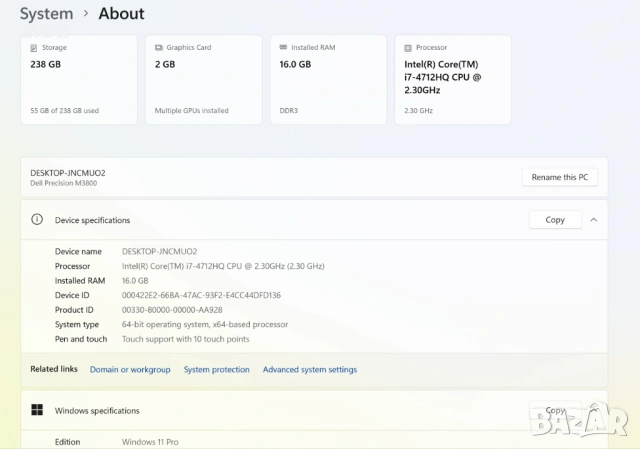Image resolution: width=640 pixels, height=449 pixels.
Task: Select Product ID value 00330-80000-00000-AA928
Action: tap(172, 310)
